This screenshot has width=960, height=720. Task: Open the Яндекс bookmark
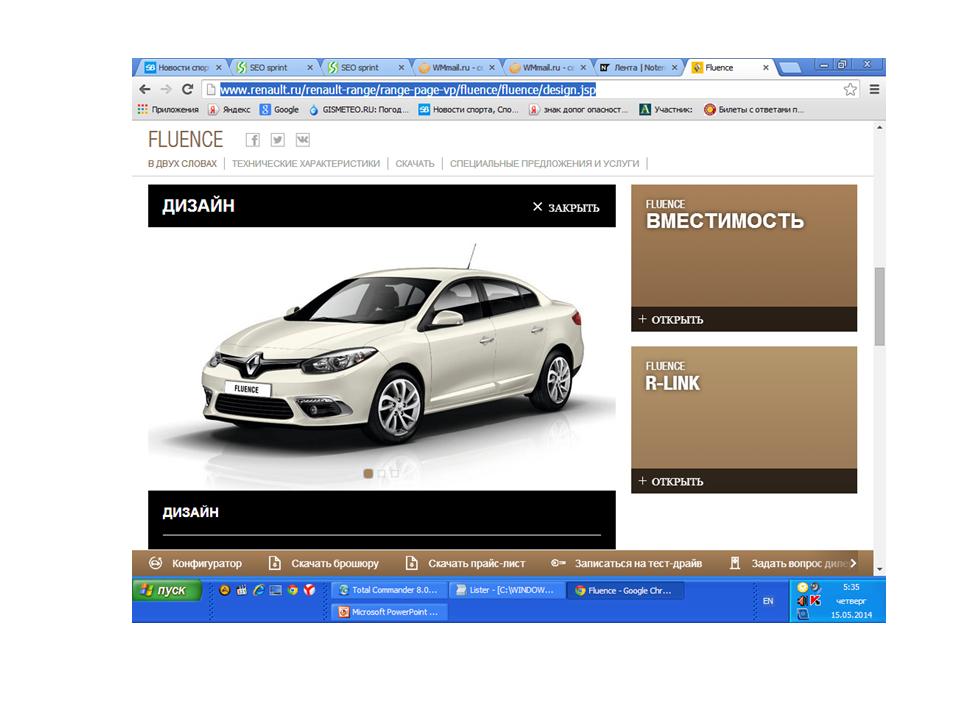(229, 110)
